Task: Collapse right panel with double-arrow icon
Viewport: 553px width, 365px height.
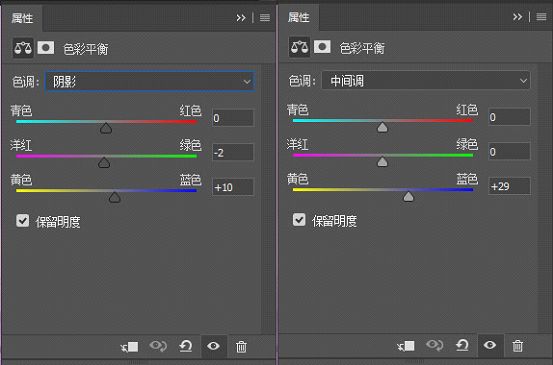Action: (517, 17)
